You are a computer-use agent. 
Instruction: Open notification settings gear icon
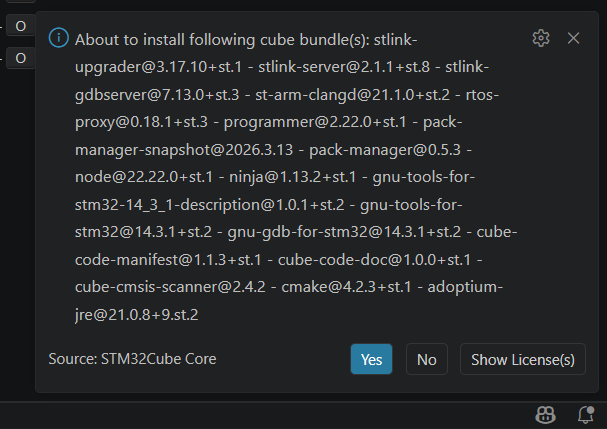coord(541,38)
